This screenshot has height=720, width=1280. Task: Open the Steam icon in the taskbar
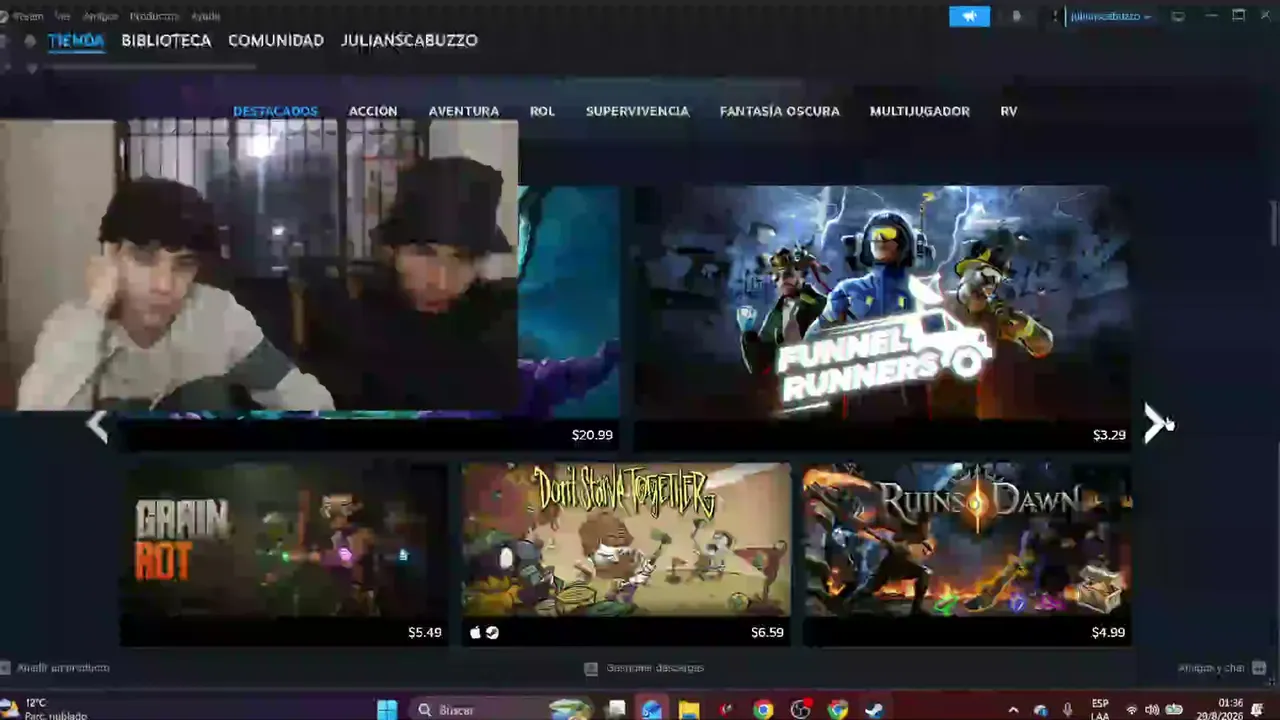click(874, 709)
